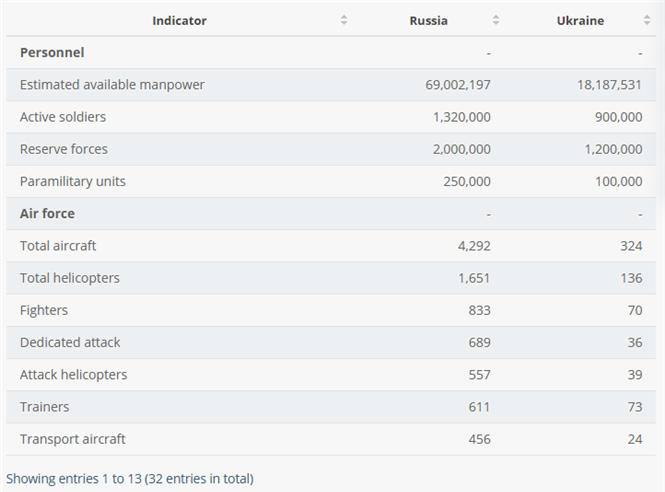Click Ukraine's reserve forces value 1,200,000
Image resolution: width=665 pixels, height=492 pixels.
point(609,149)
